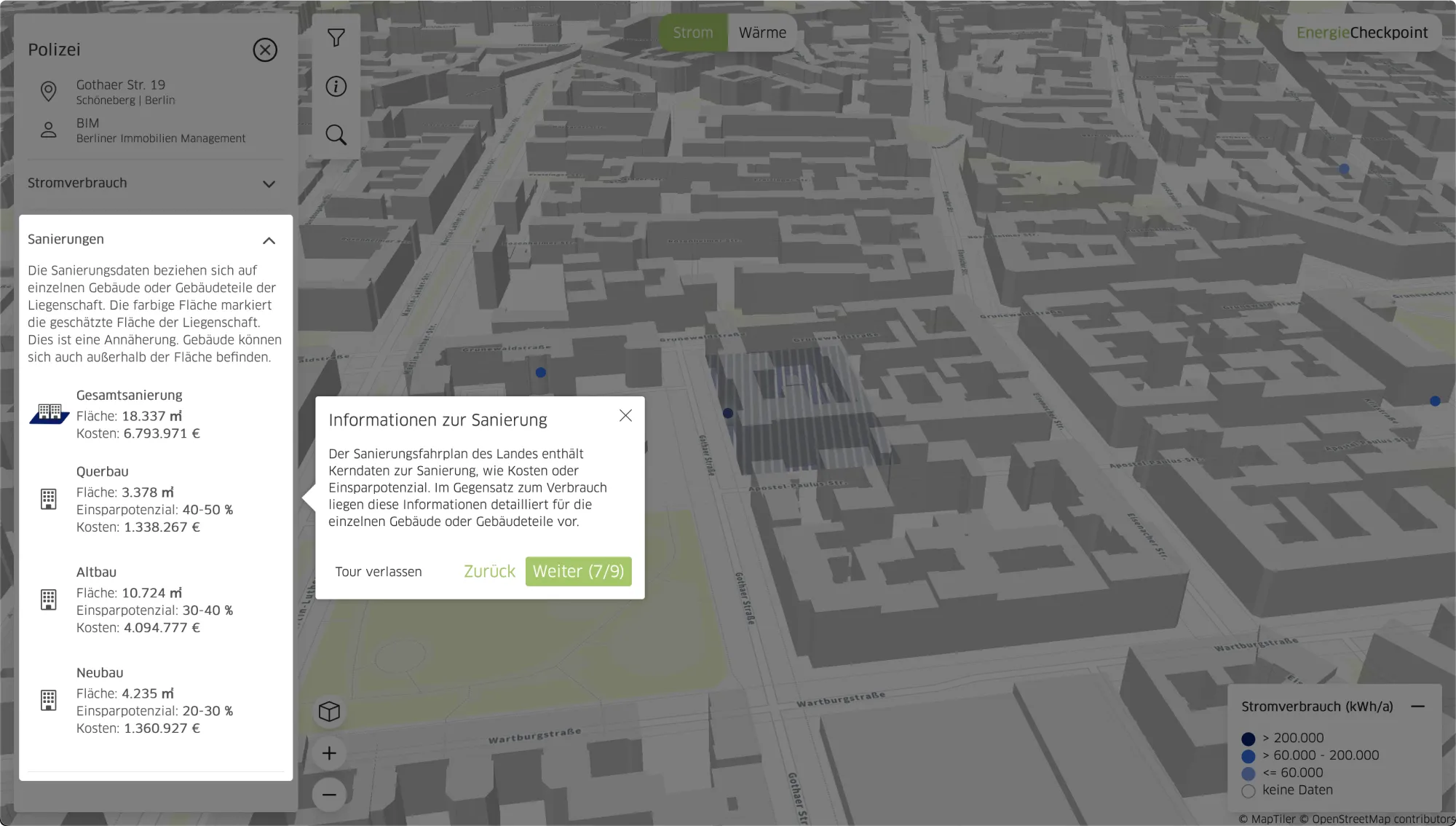Select Gesamtsanierung building icon

coord(50,414)
